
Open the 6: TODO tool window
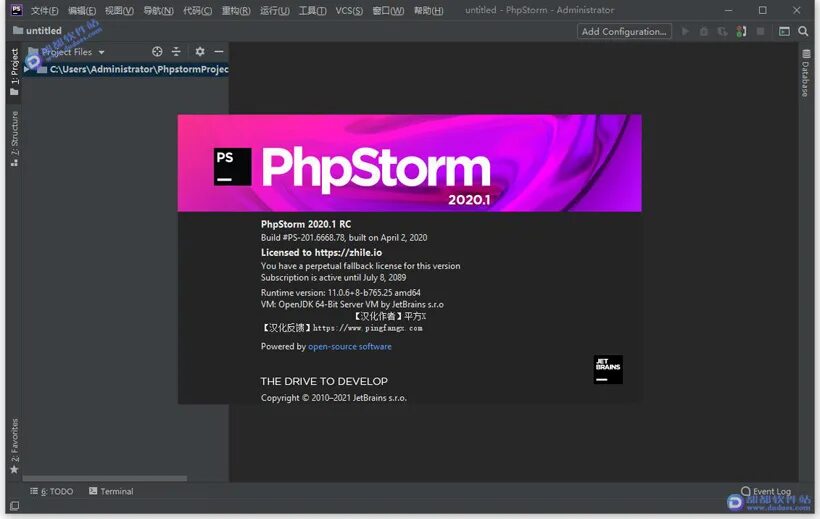click(x=52, y=491)
